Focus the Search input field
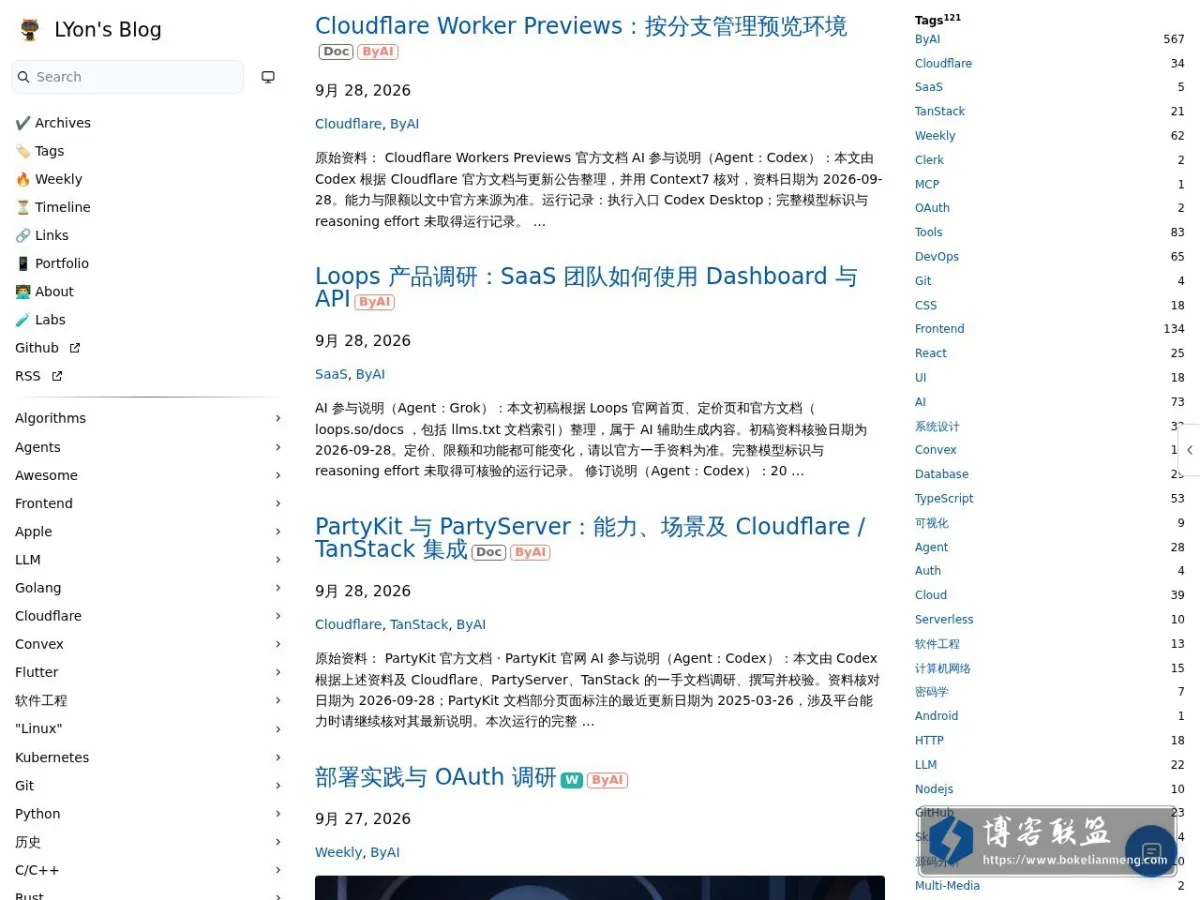The width and height of the screenshot is (1200, 900). tap(127, 77)
